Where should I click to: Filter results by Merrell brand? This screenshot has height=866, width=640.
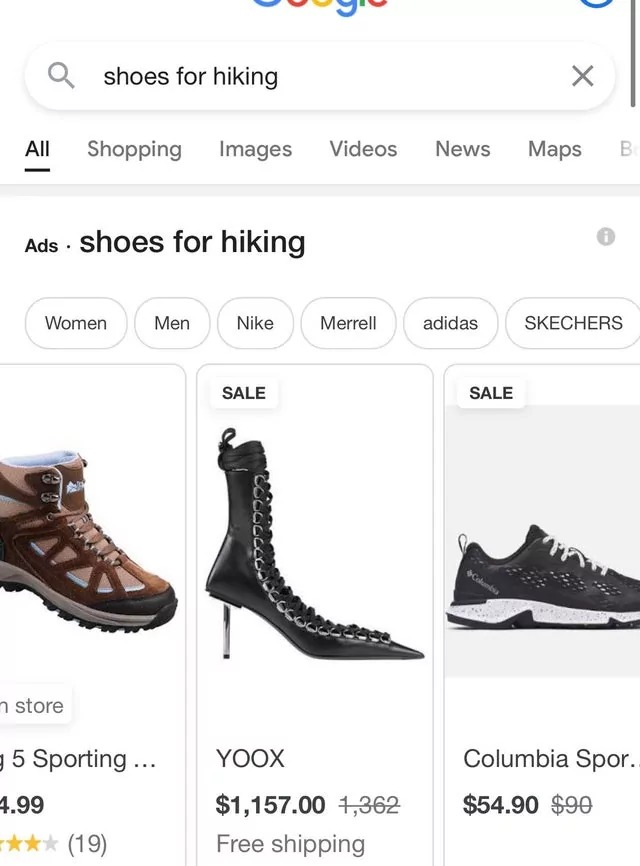click(x=348, y=323)
